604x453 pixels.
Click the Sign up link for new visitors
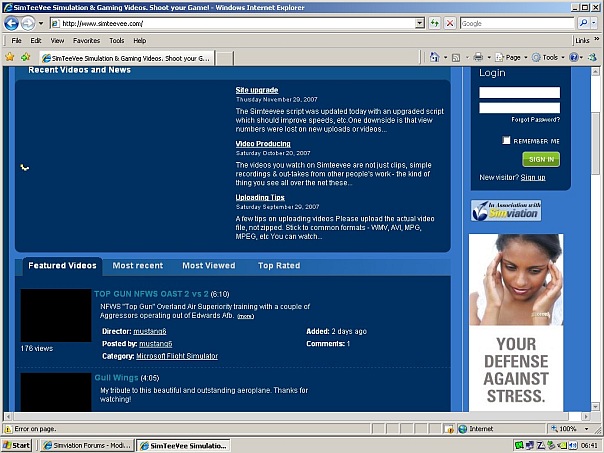click(x=533, y=178)
